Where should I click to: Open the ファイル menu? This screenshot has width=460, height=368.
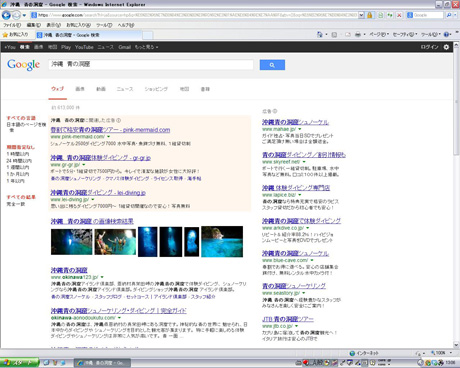point(12,25)
